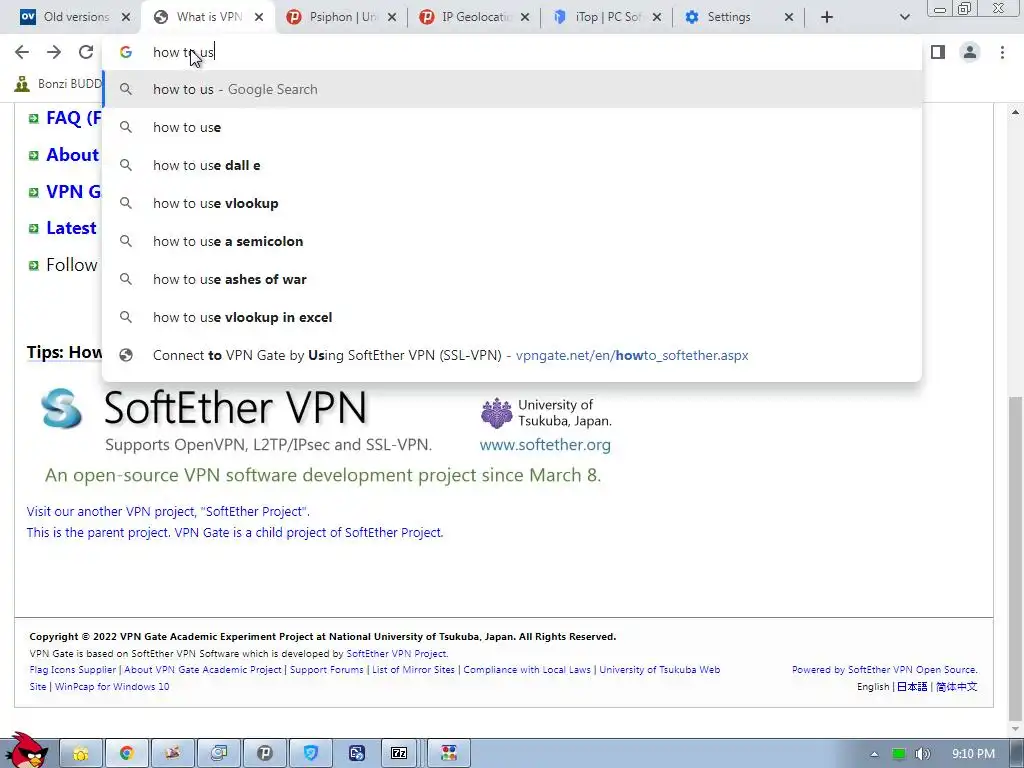Open 'VPN Gate is a child project' link
This screenshot has width=1024, height=768.
pos(234,532)
